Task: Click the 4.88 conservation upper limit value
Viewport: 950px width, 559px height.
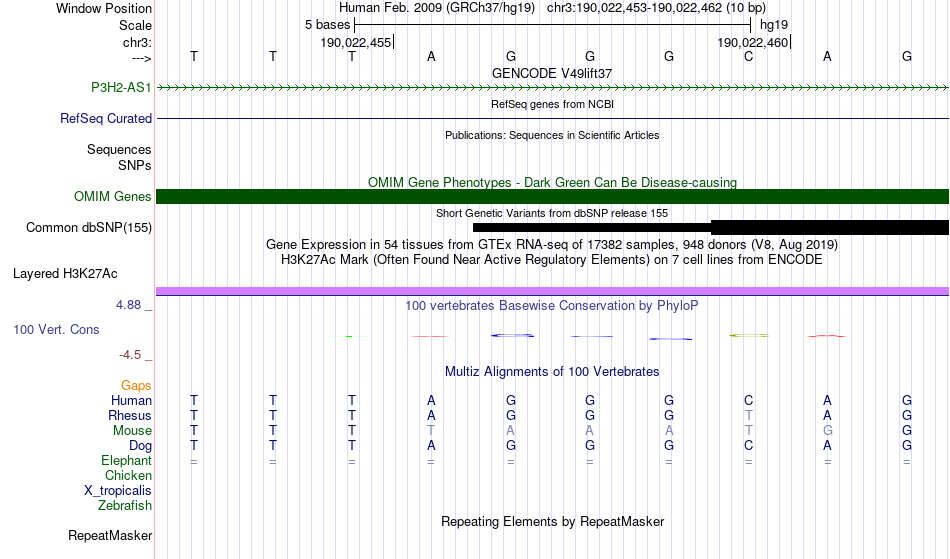Action: coord(128,305)
